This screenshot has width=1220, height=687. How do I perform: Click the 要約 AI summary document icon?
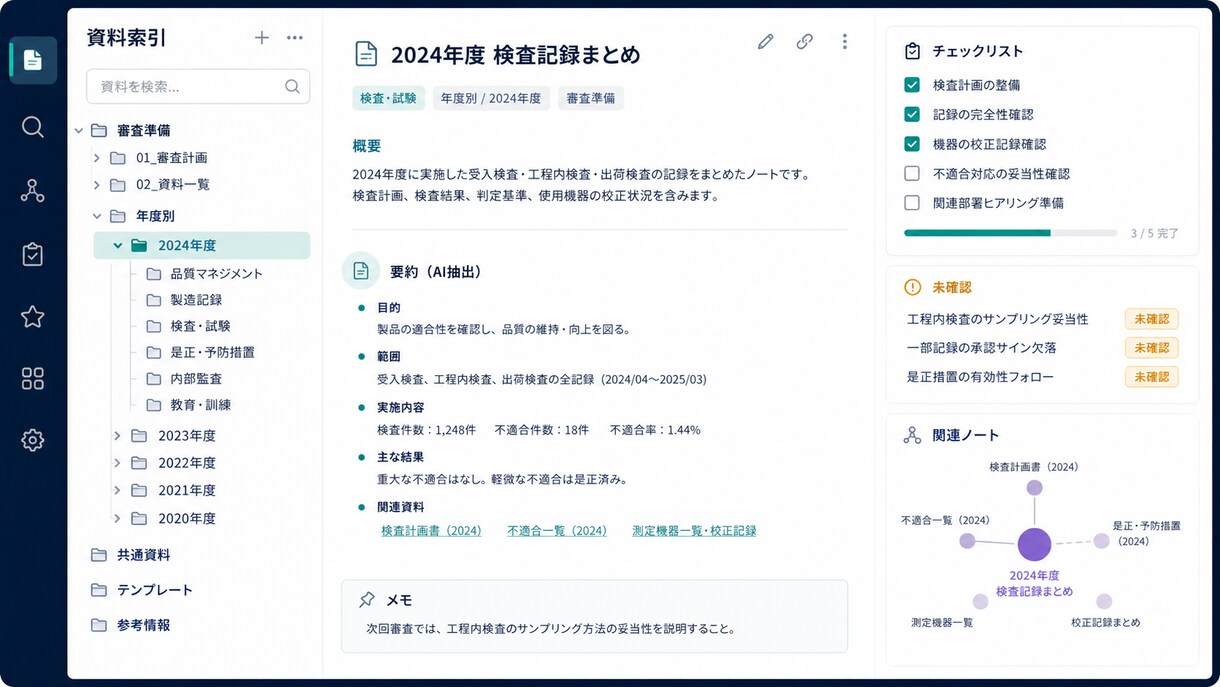tap(361, 271)
